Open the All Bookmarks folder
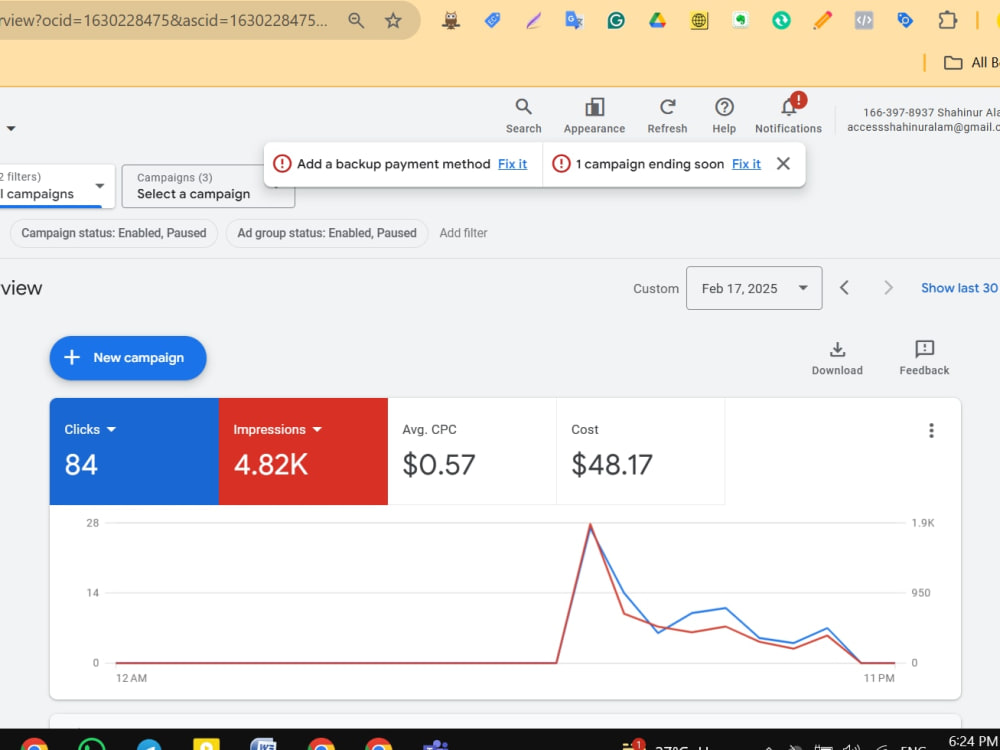 971,62
